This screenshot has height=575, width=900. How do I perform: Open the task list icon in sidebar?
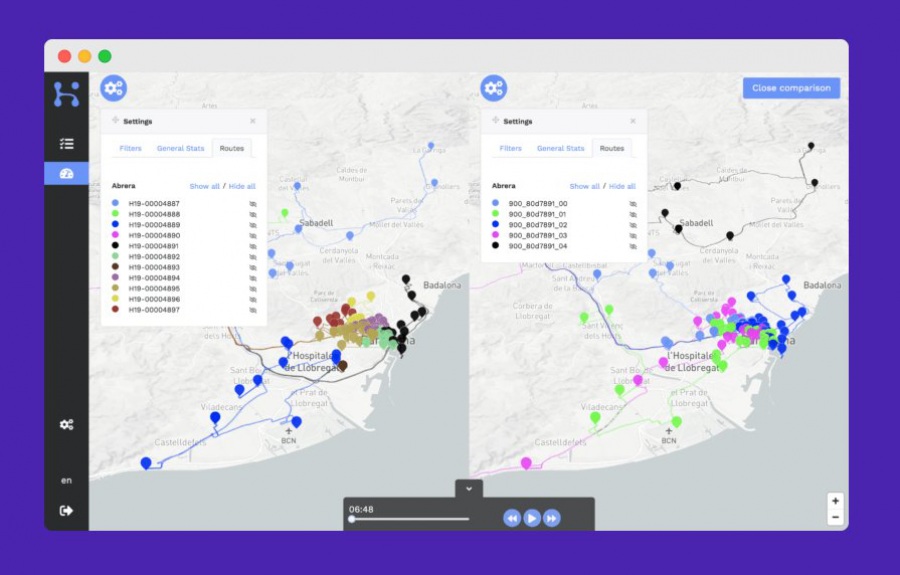[x=67, y=143]
